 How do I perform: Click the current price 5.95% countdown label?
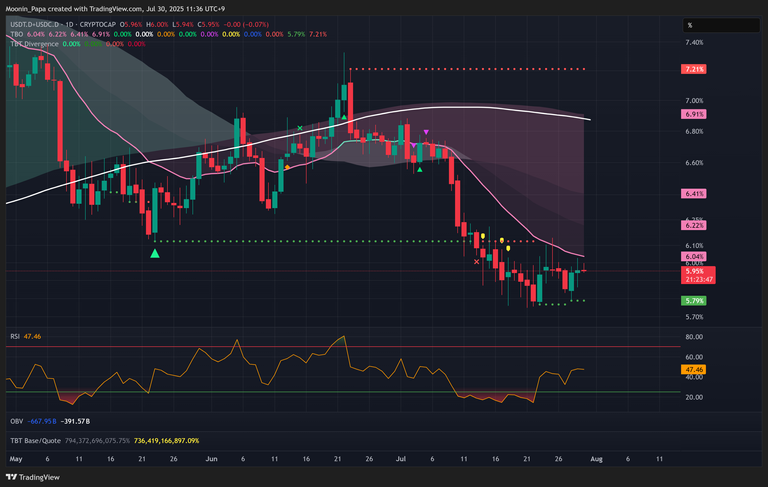pyautogui.click(x=698, y=275)
